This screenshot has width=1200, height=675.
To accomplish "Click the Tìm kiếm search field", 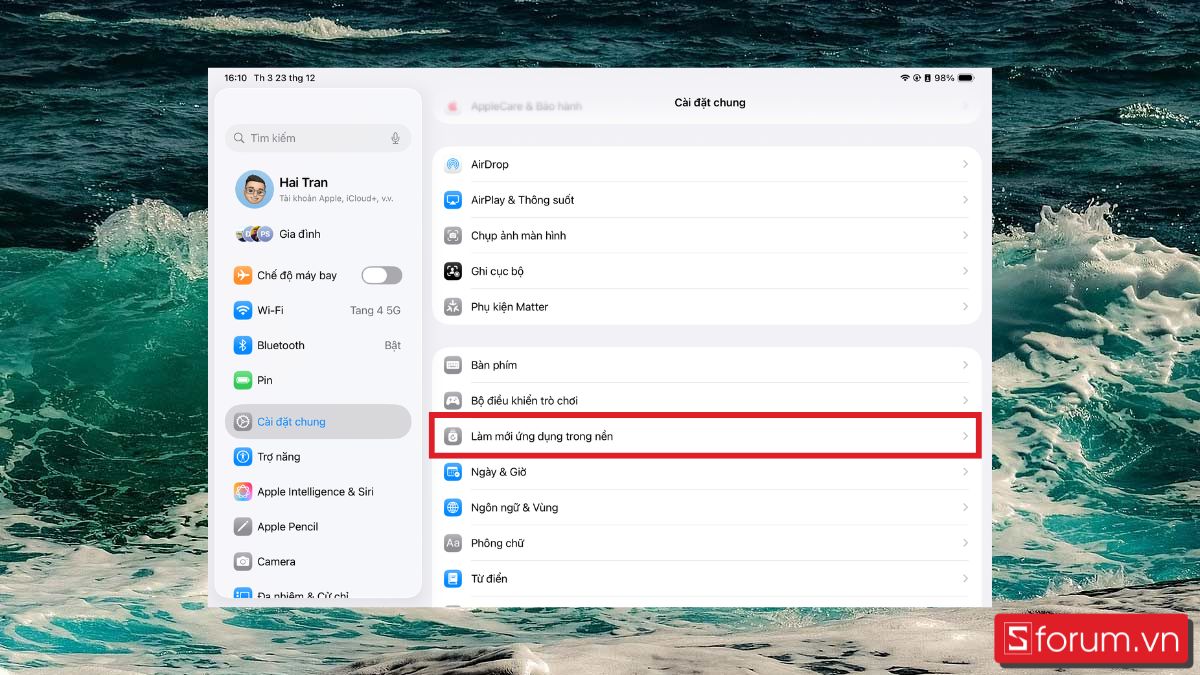I will pos(318,138).
